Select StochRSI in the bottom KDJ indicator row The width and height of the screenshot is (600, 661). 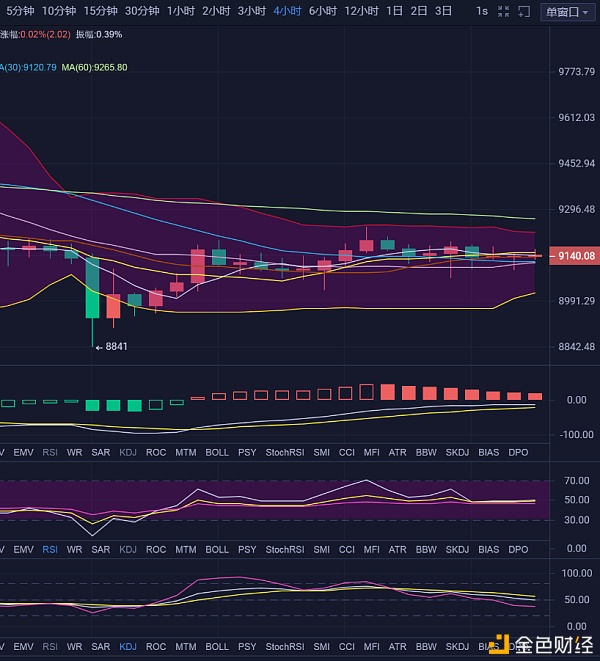pos(285,646)
